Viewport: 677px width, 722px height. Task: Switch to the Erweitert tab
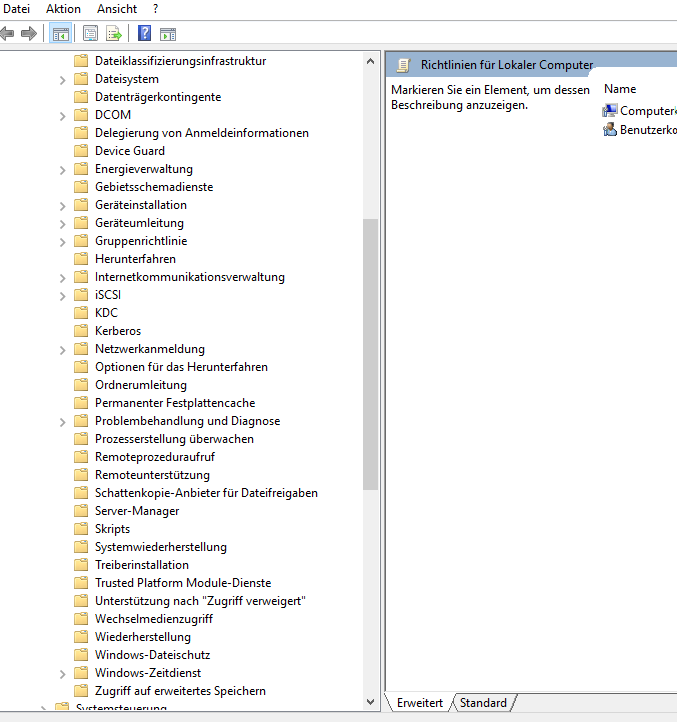(420, 703)
